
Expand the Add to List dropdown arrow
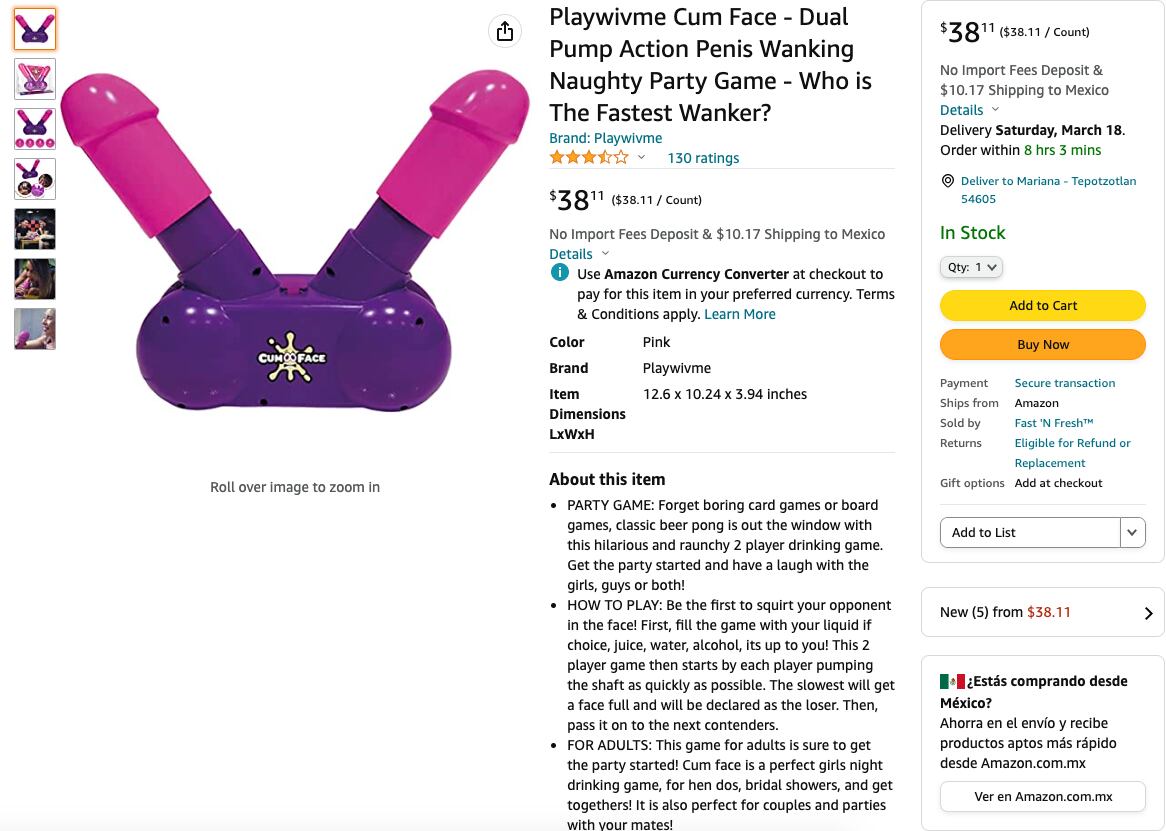(x=1132, y=532)
